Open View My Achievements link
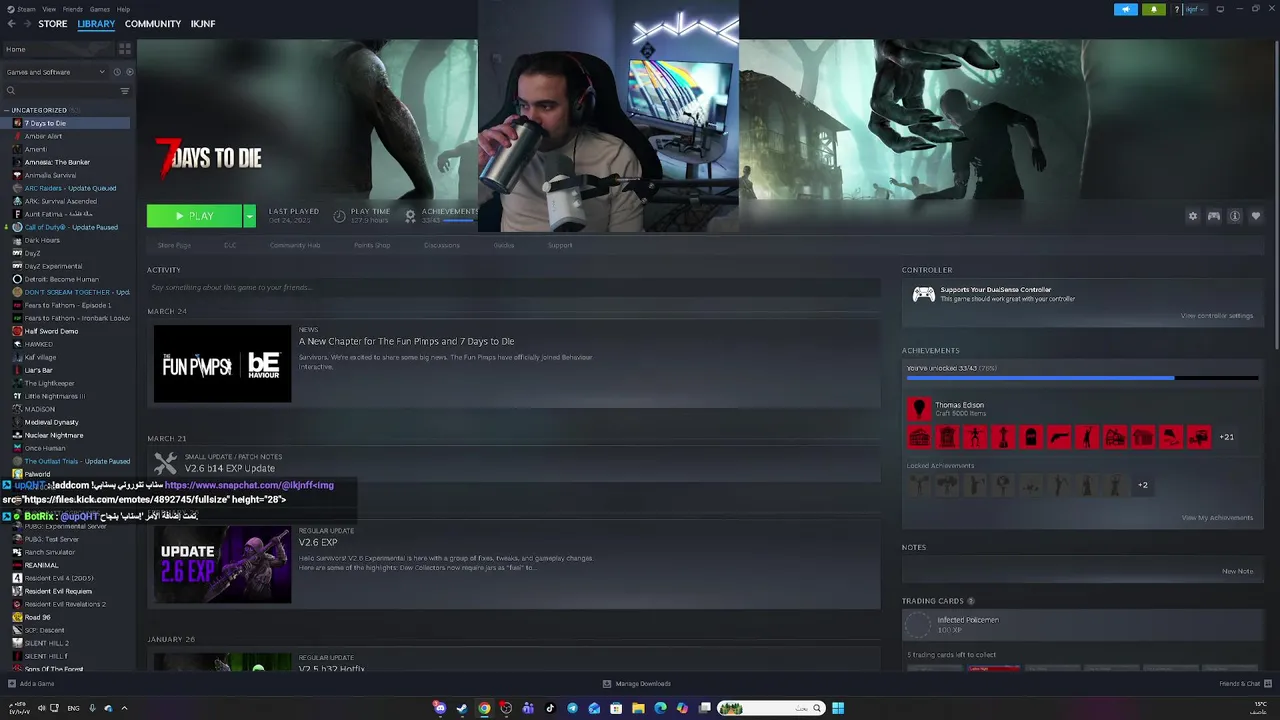The width and height of the screenshot is (1280, 720). (1217, 518)
